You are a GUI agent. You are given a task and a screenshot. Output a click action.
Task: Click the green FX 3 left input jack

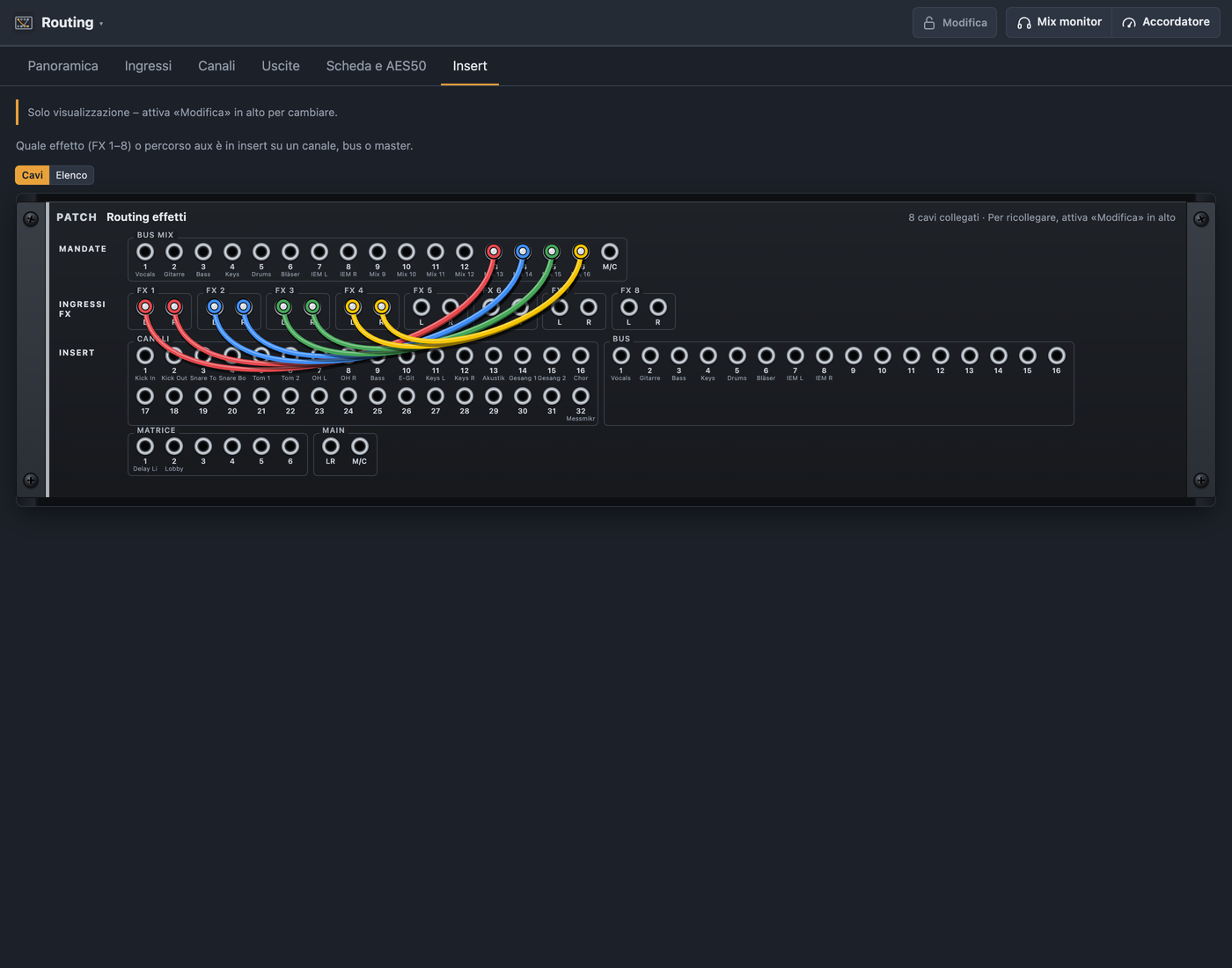283,307
